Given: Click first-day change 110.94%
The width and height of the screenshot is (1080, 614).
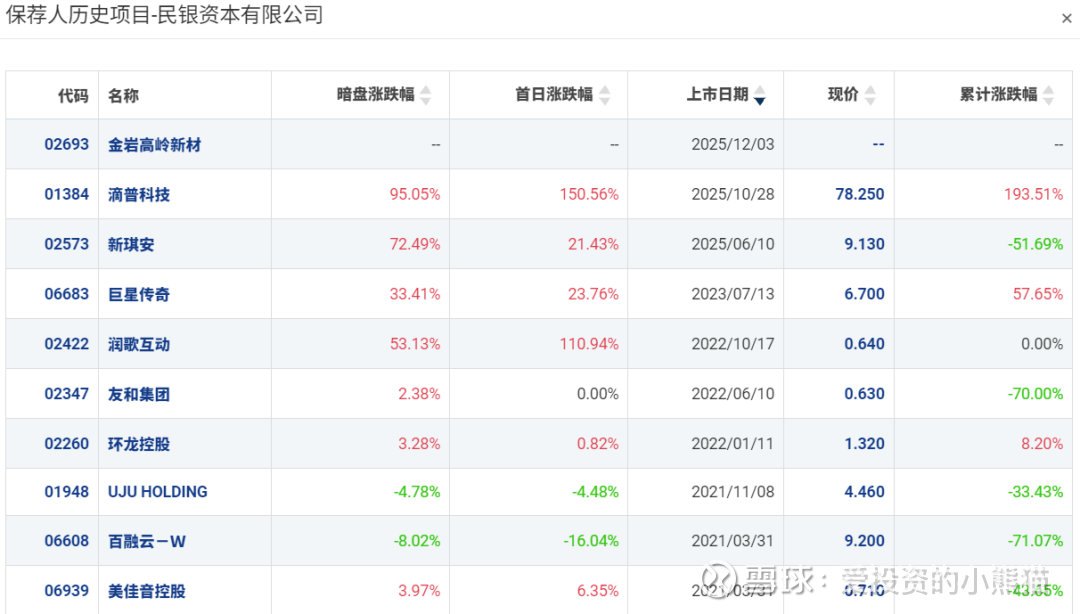Looking at the screenshot, I should point(589,344).
